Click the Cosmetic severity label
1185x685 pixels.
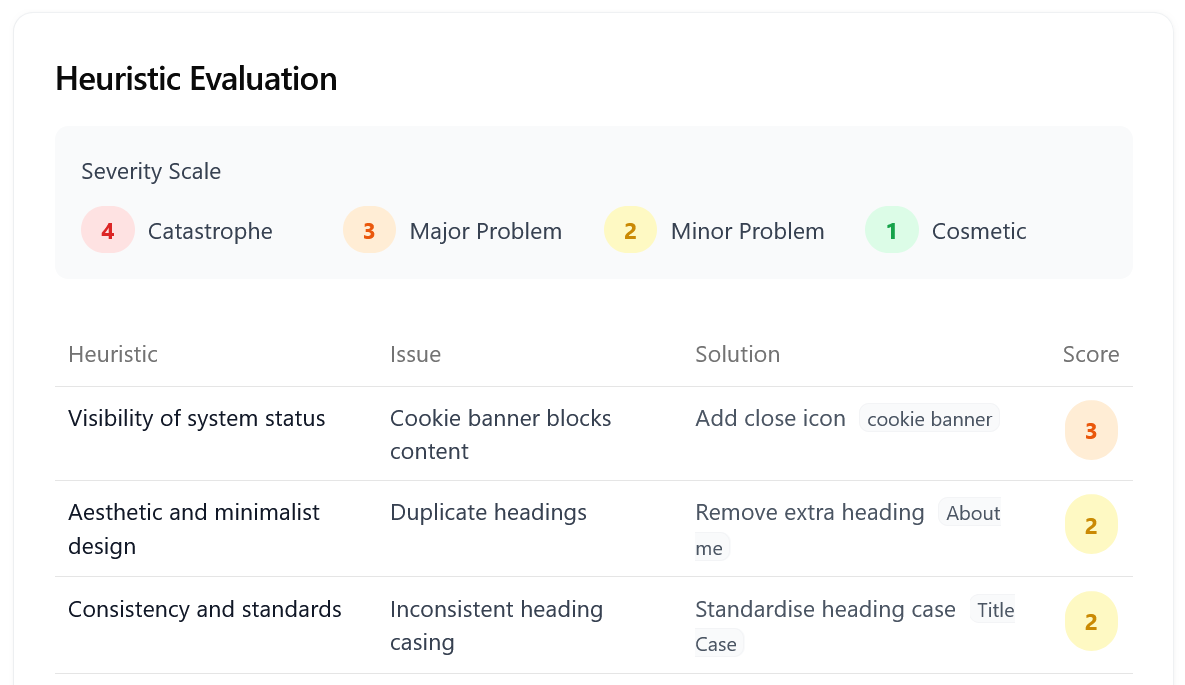[979, 231]
